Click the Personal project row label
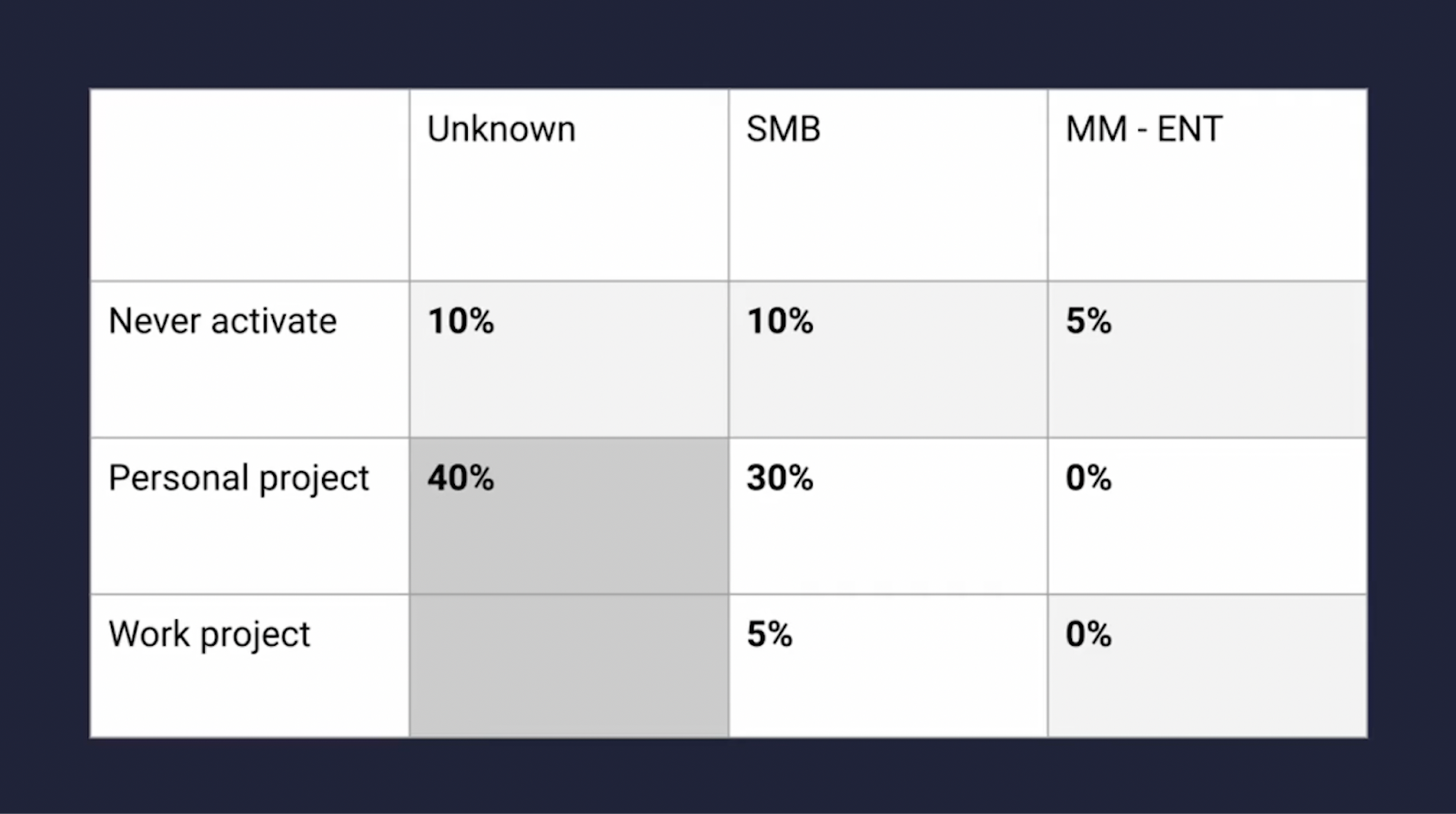Image resolution: width=1456 pixels, height=814 pixels. (x=238, y=478)
